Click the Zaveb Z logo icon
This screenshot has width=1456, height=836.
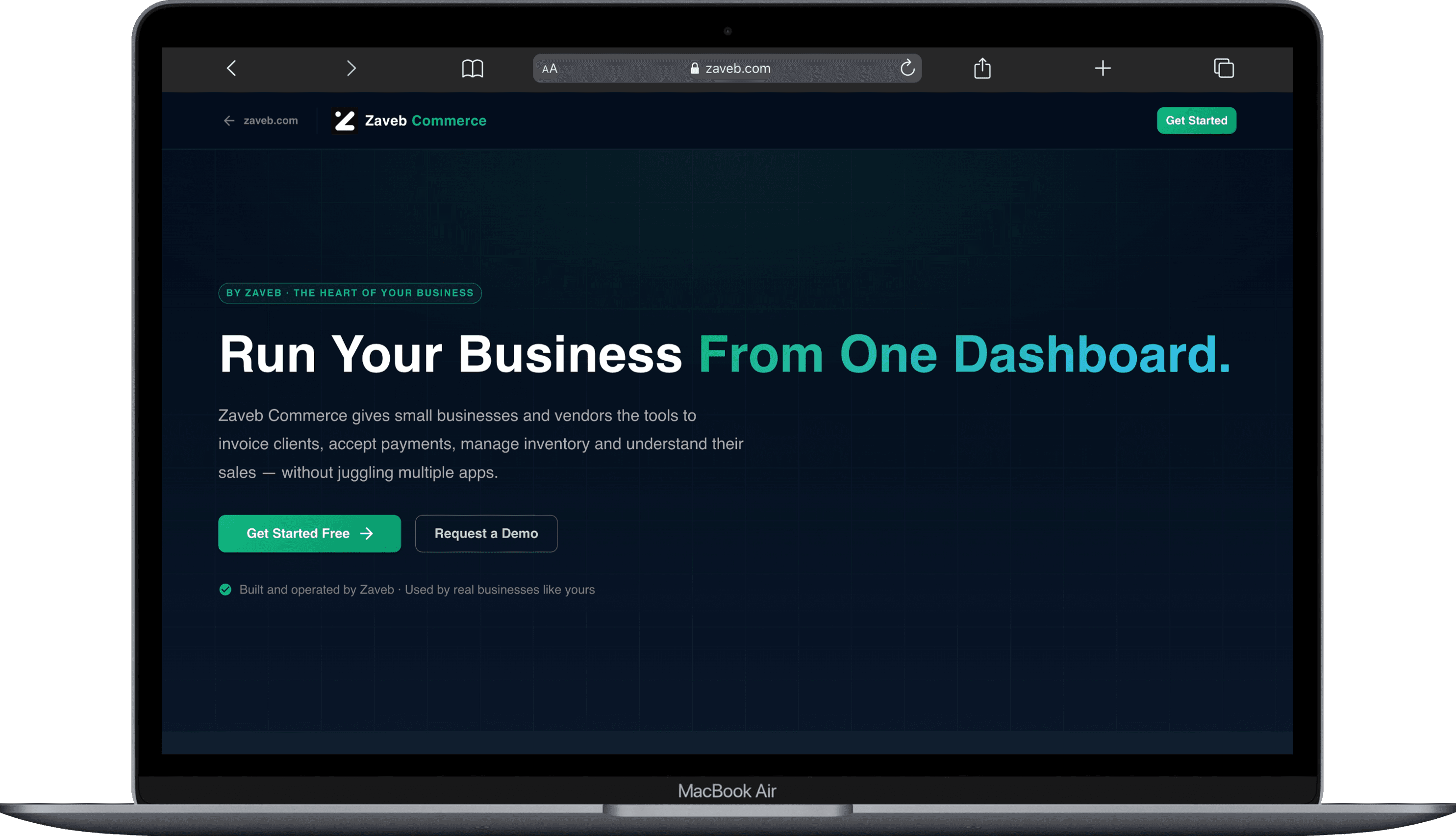coord(345,121)
